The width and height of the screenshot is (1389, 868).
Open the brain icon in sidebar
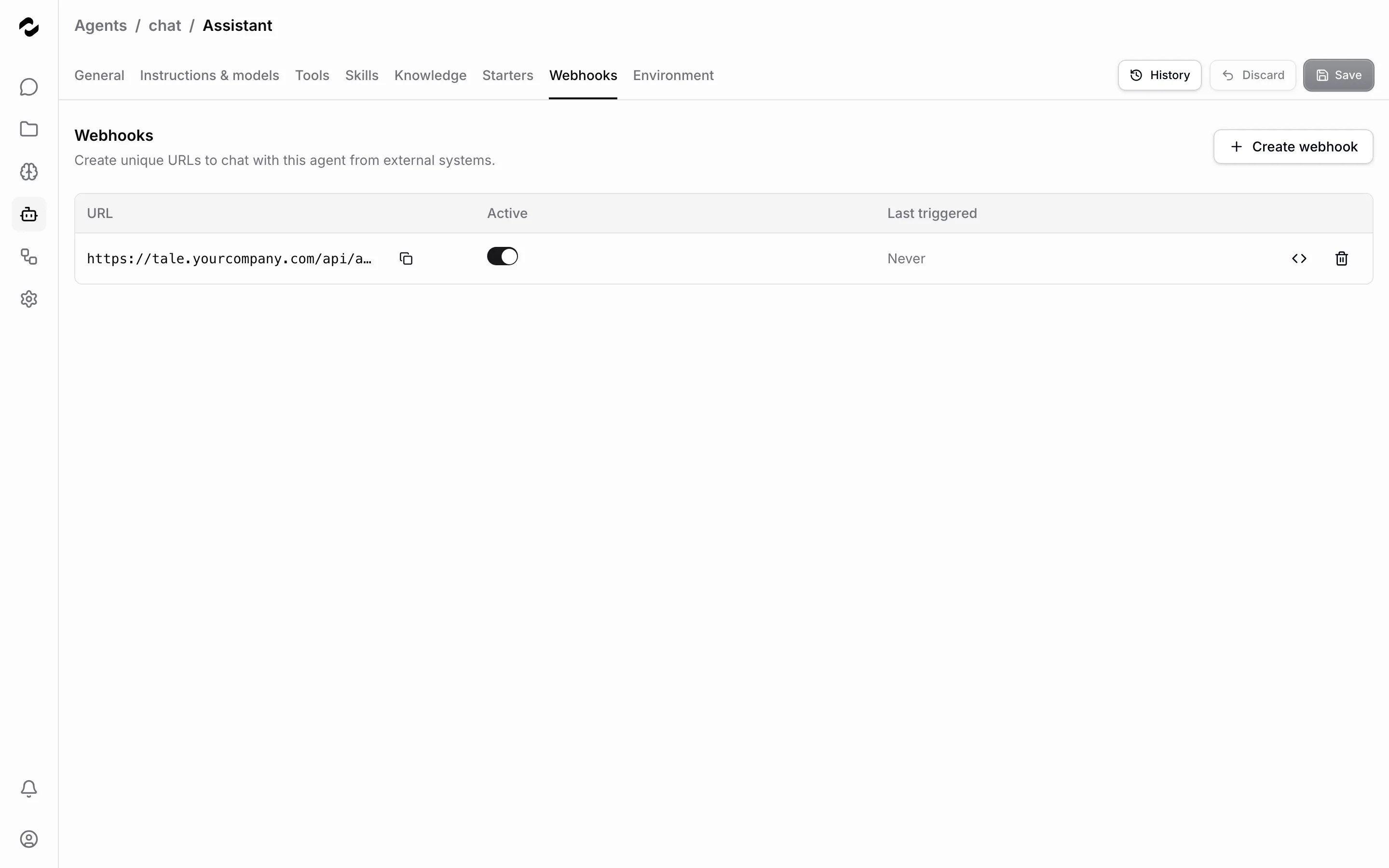29,172
